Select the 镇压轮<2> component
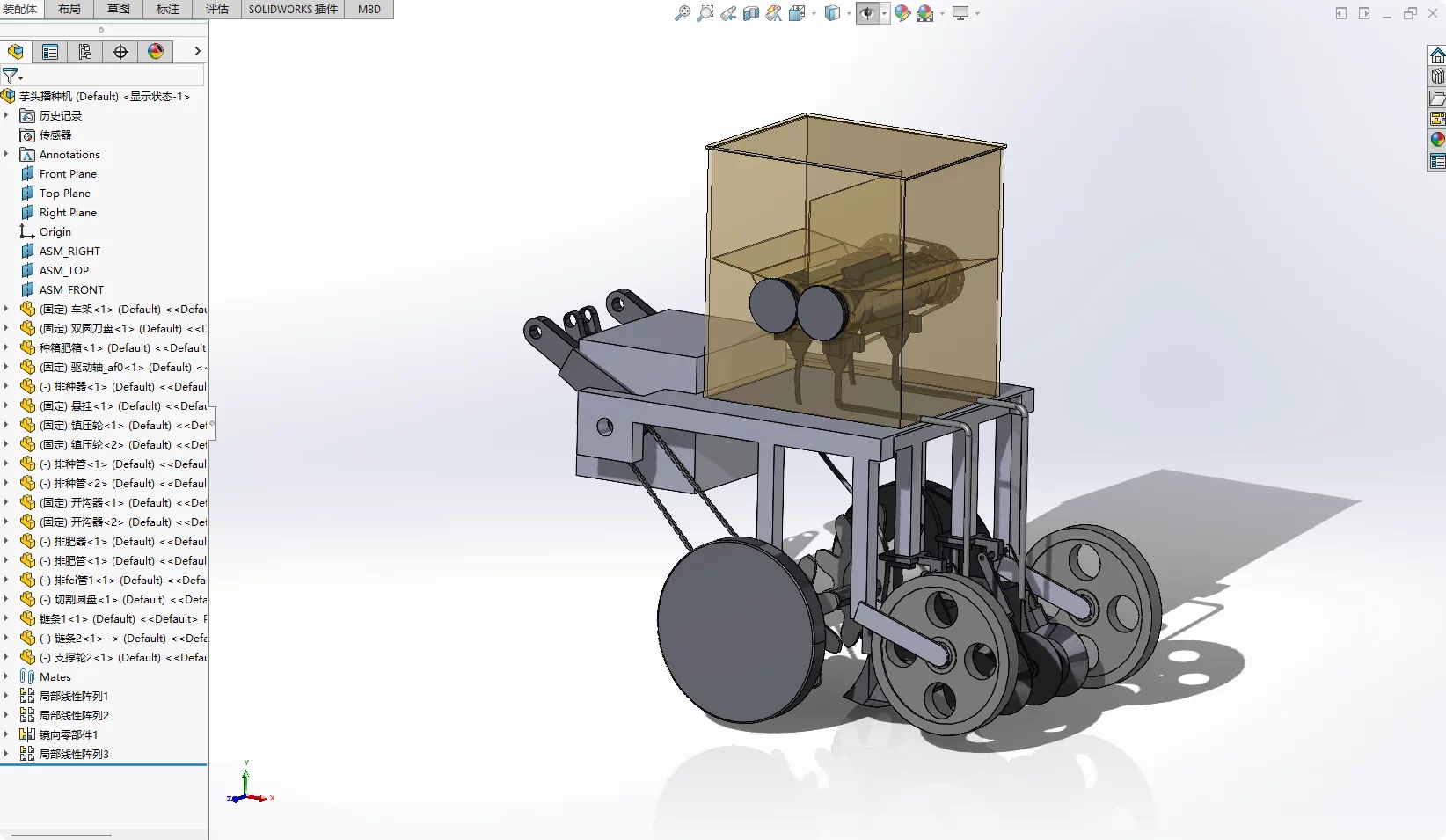Image resolution: width=1446 pixels, height=840 pixels. (113, 445)
